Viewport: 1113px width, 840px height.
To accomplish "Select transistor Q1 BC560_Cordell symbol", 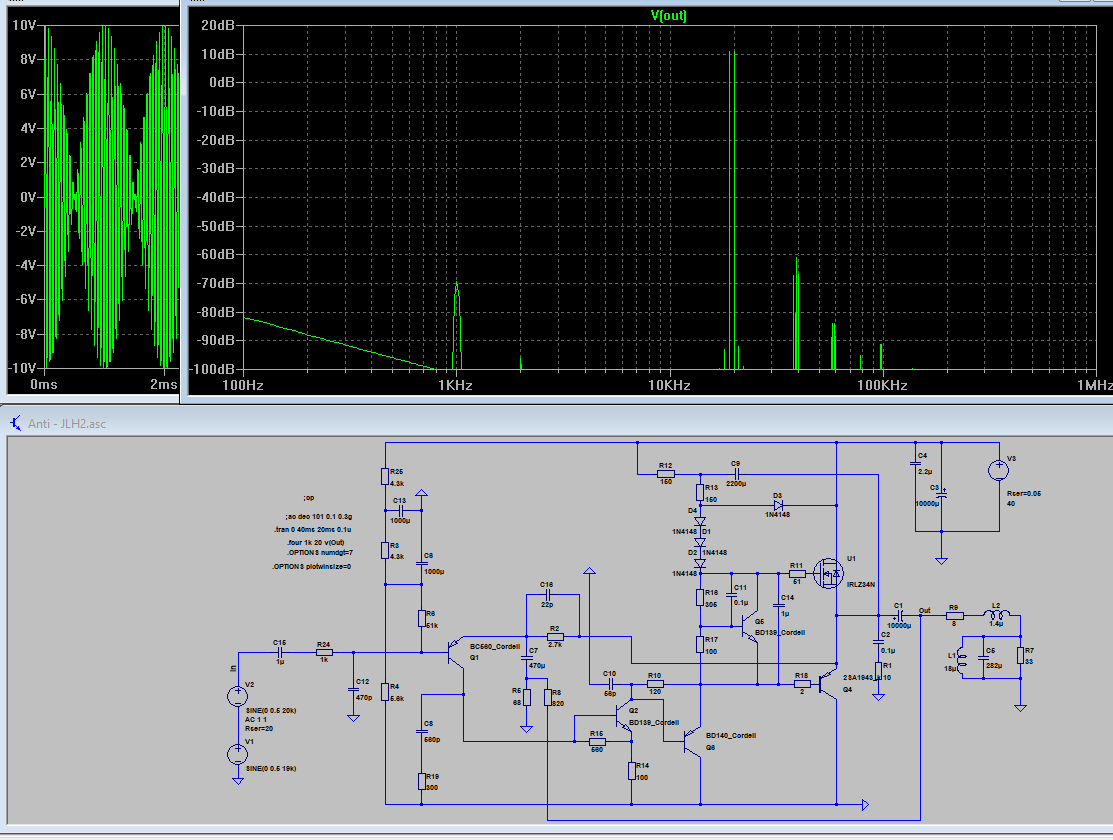I will (456, 653).
